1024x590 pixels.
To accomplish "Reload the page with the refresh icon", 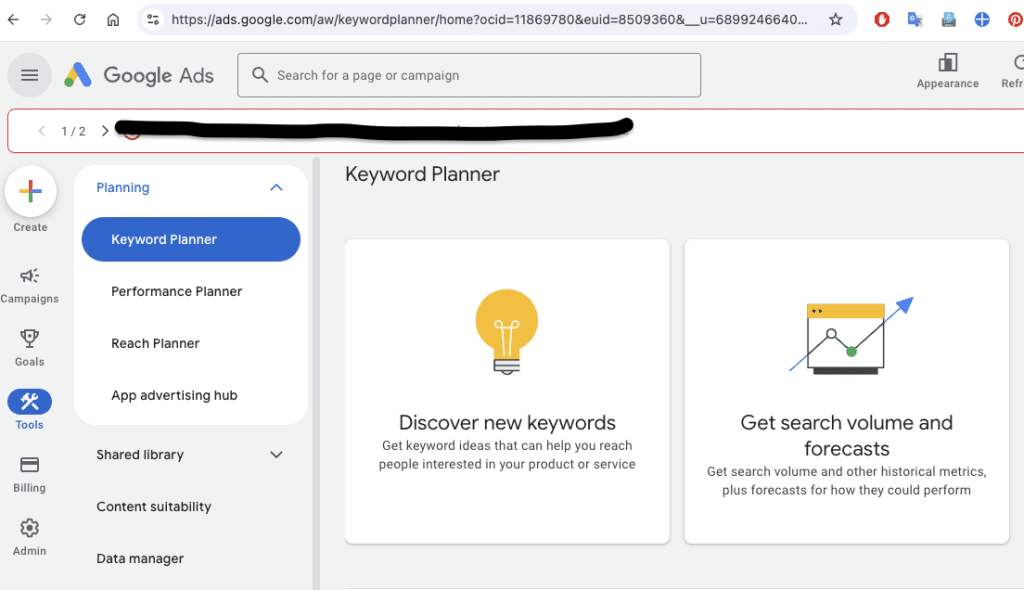I will (80, 20).
